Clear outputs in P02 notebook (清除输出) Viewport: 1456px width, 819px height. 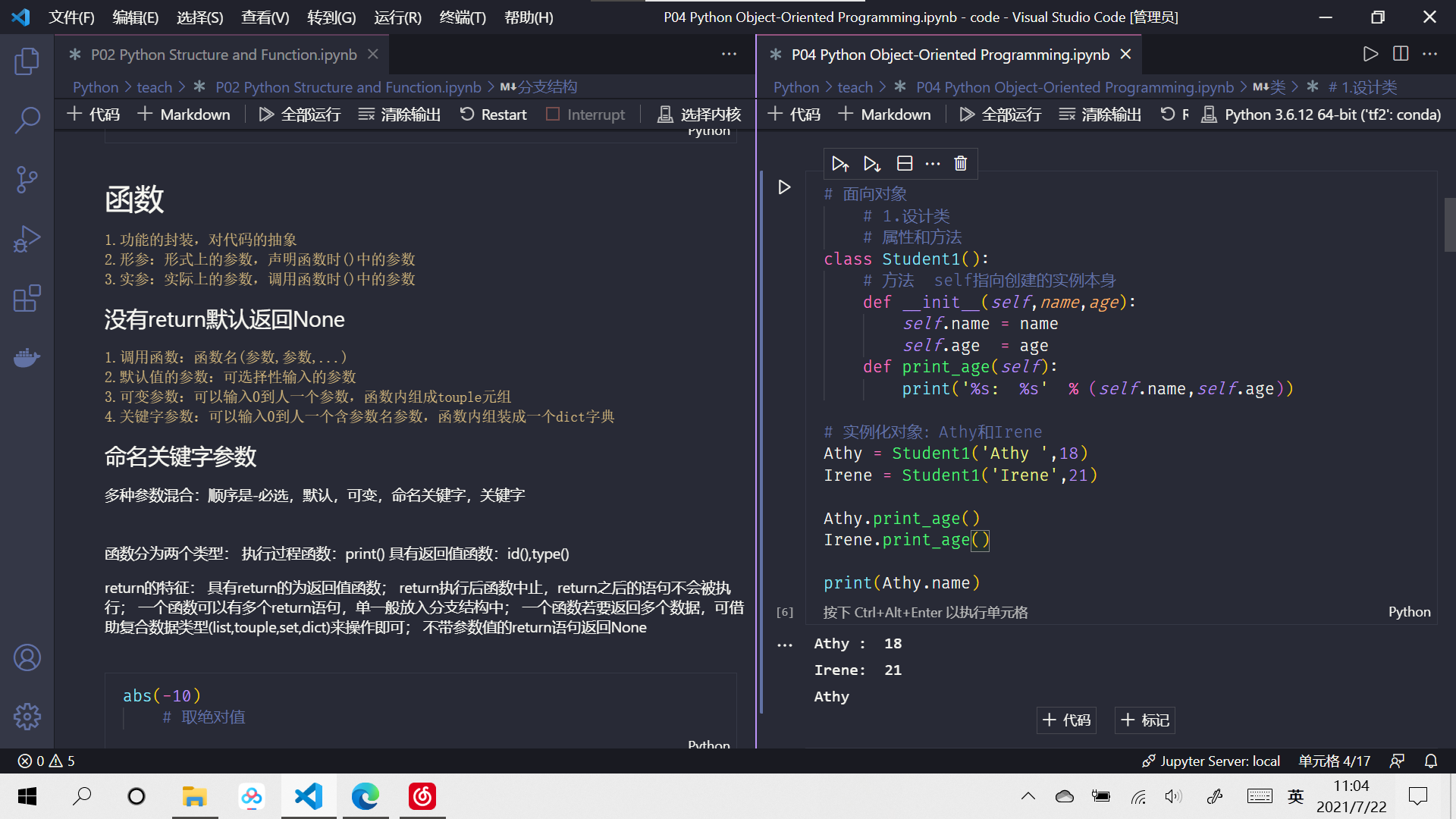point(398,114)
